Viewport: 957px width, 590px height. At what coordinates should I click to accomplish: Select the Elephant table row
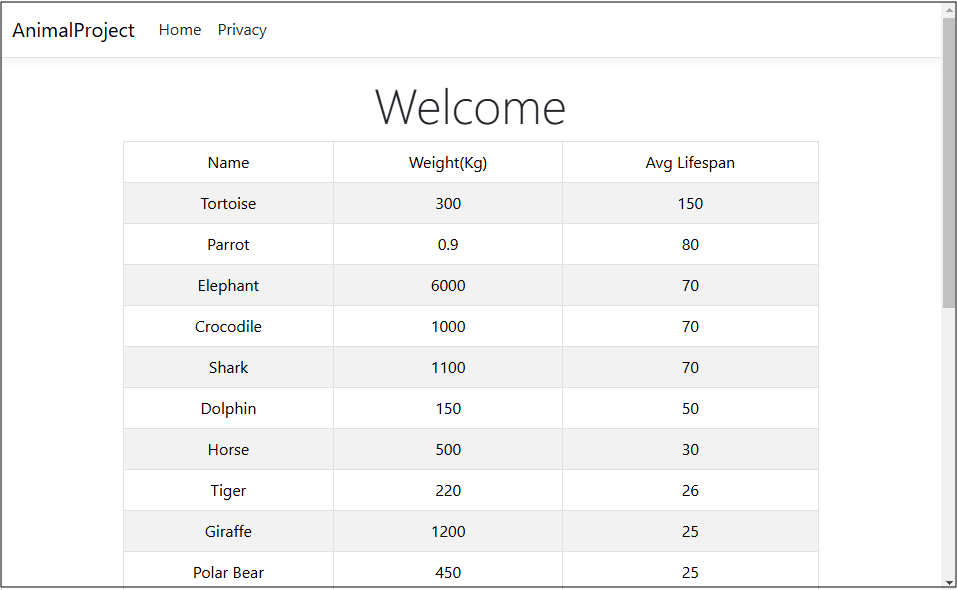(x=228, y=285)
